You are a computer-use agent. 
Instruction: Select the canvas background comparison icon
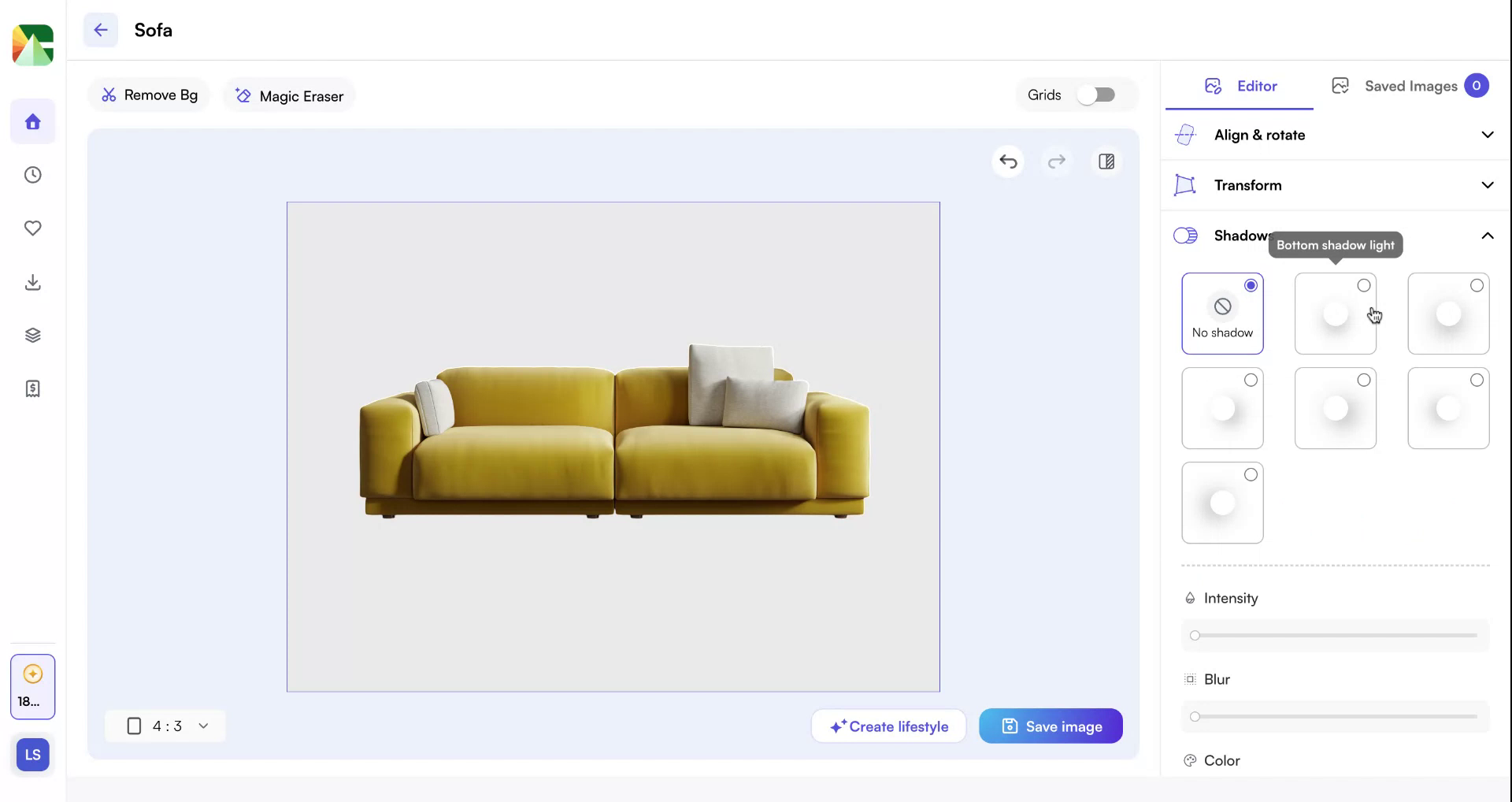pyautogui.click(x=1106, y=162)
